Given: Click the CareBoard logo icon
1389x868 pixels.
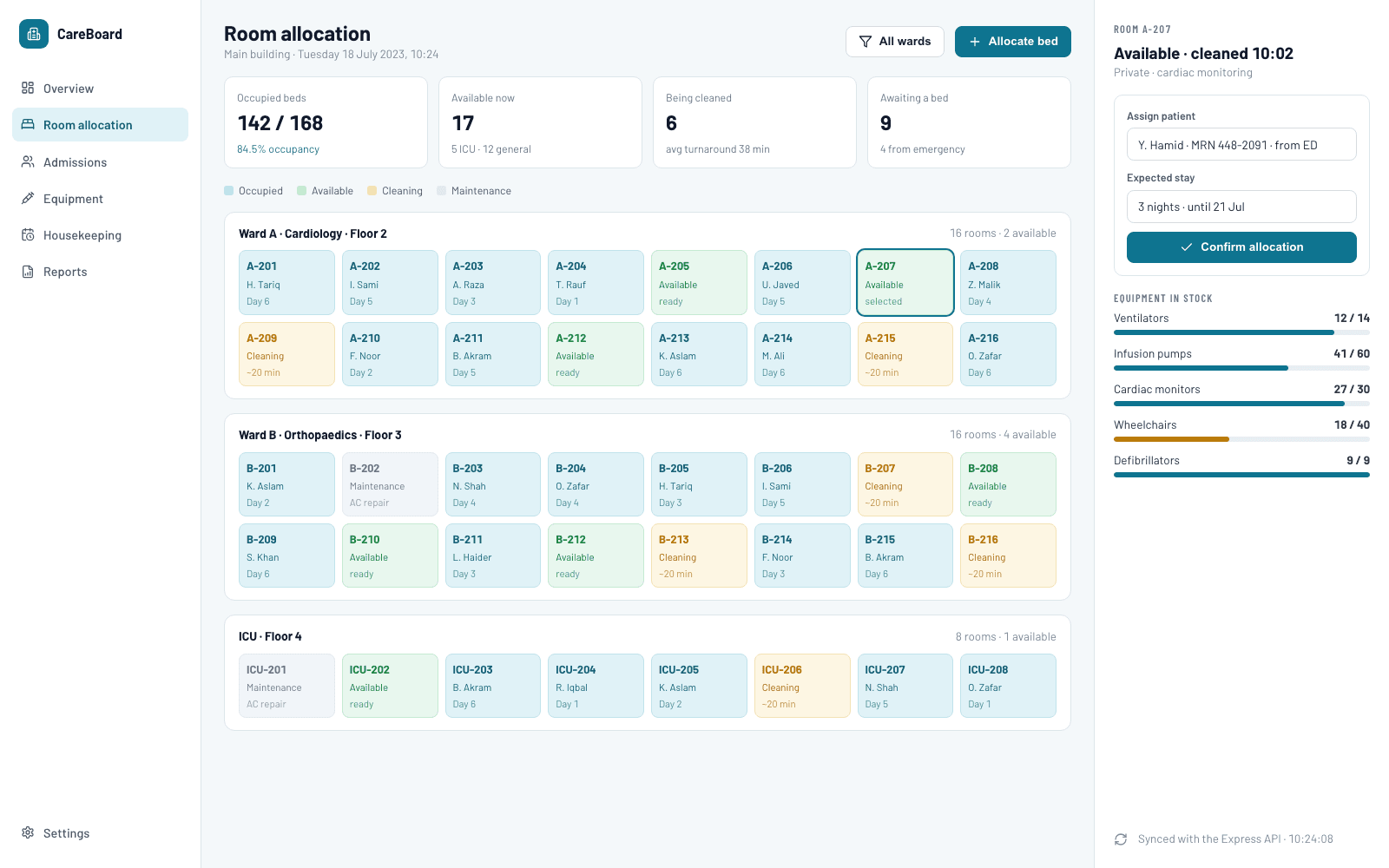Looking at the screenshot, I should 34,34.
